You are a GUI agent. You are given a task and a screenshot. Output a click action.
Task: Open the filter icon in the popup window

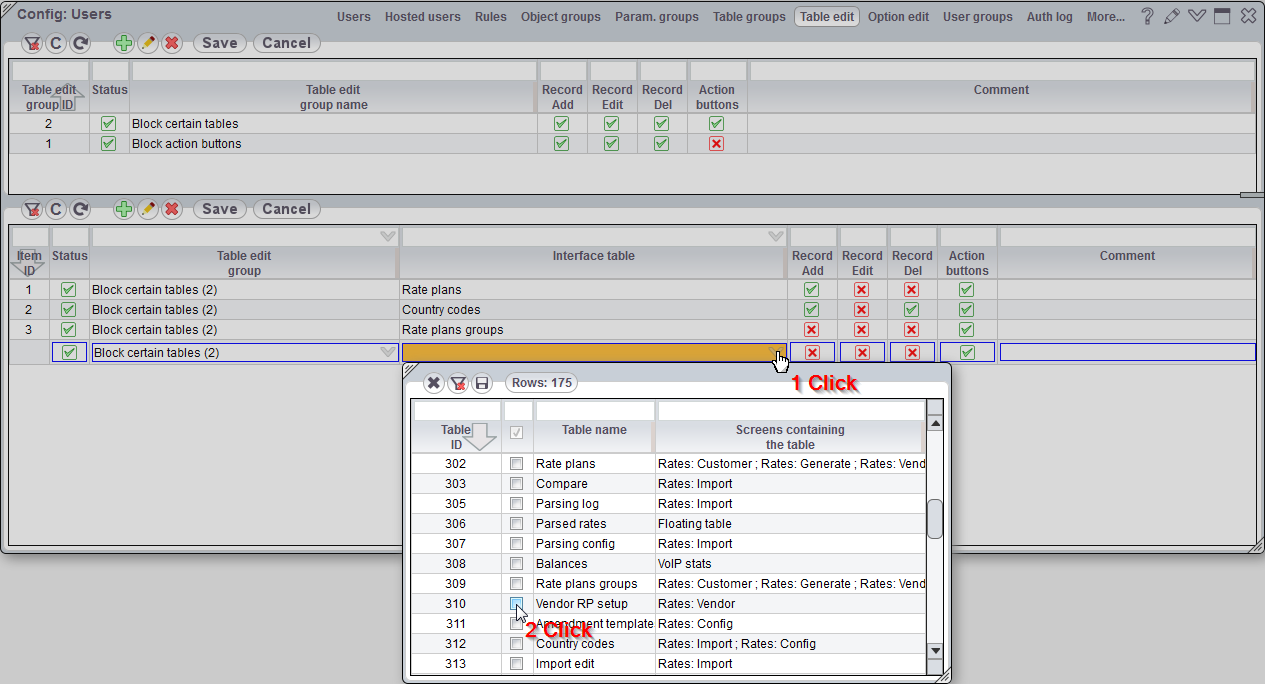click(458, 383)
